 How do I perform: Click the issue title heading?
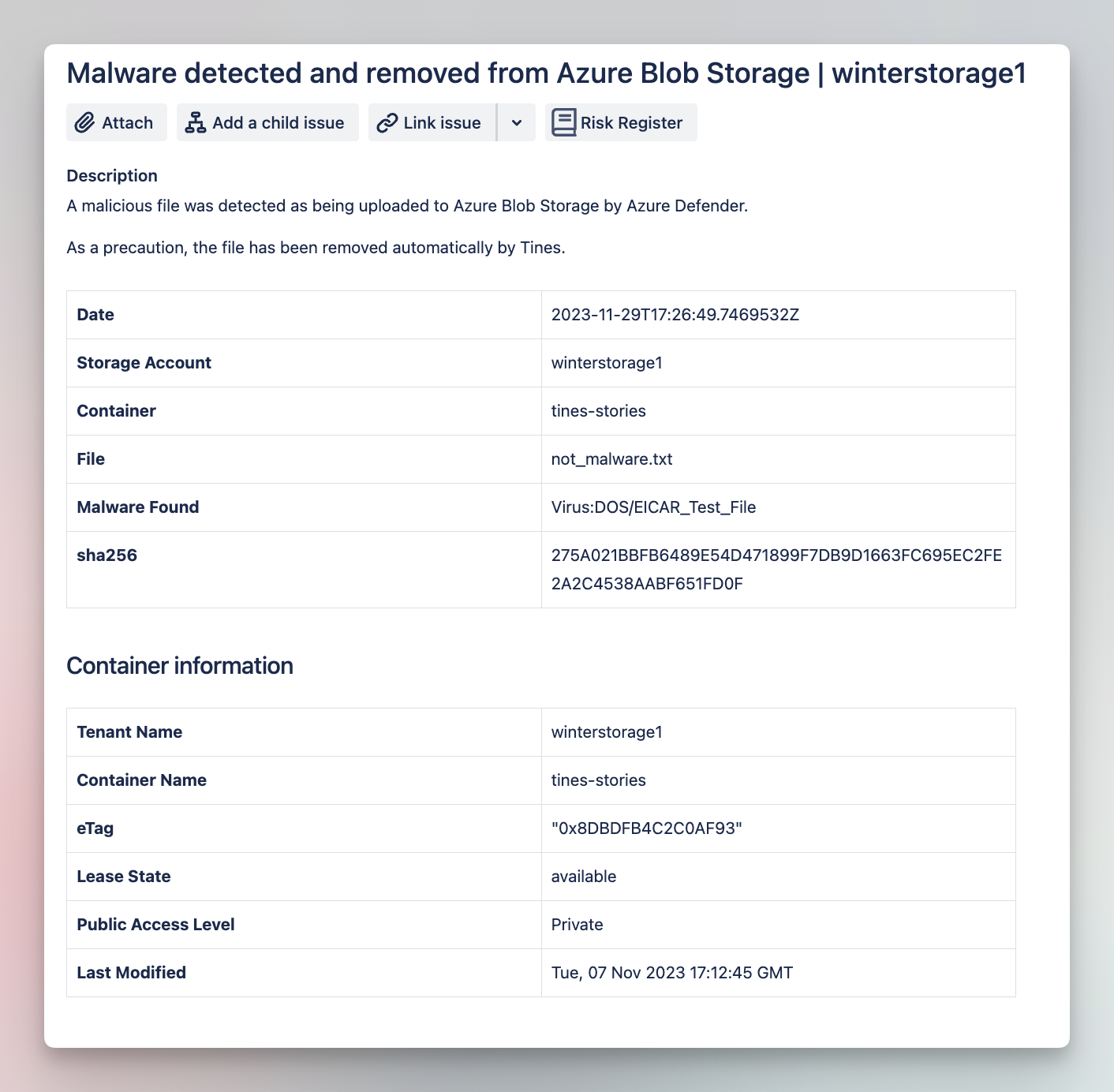click(x=546, y=73)
